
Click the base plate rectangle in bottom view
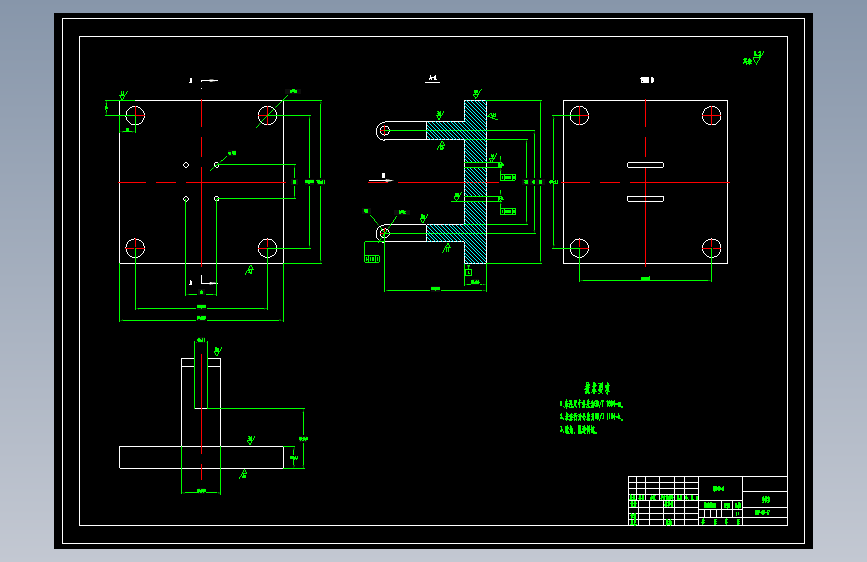201,457
